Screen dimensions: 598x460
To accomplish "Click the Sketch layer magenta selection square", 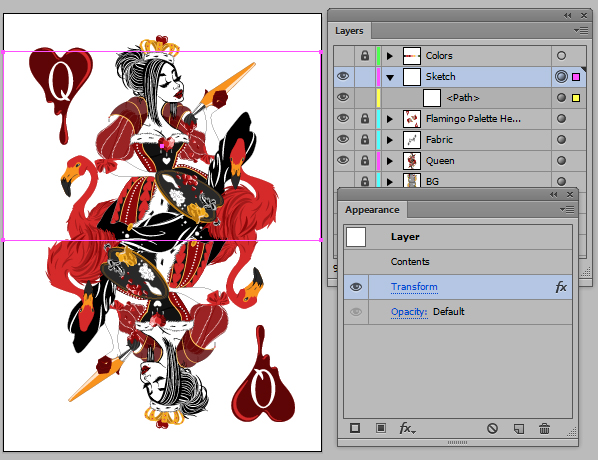I will coord(576,77).
